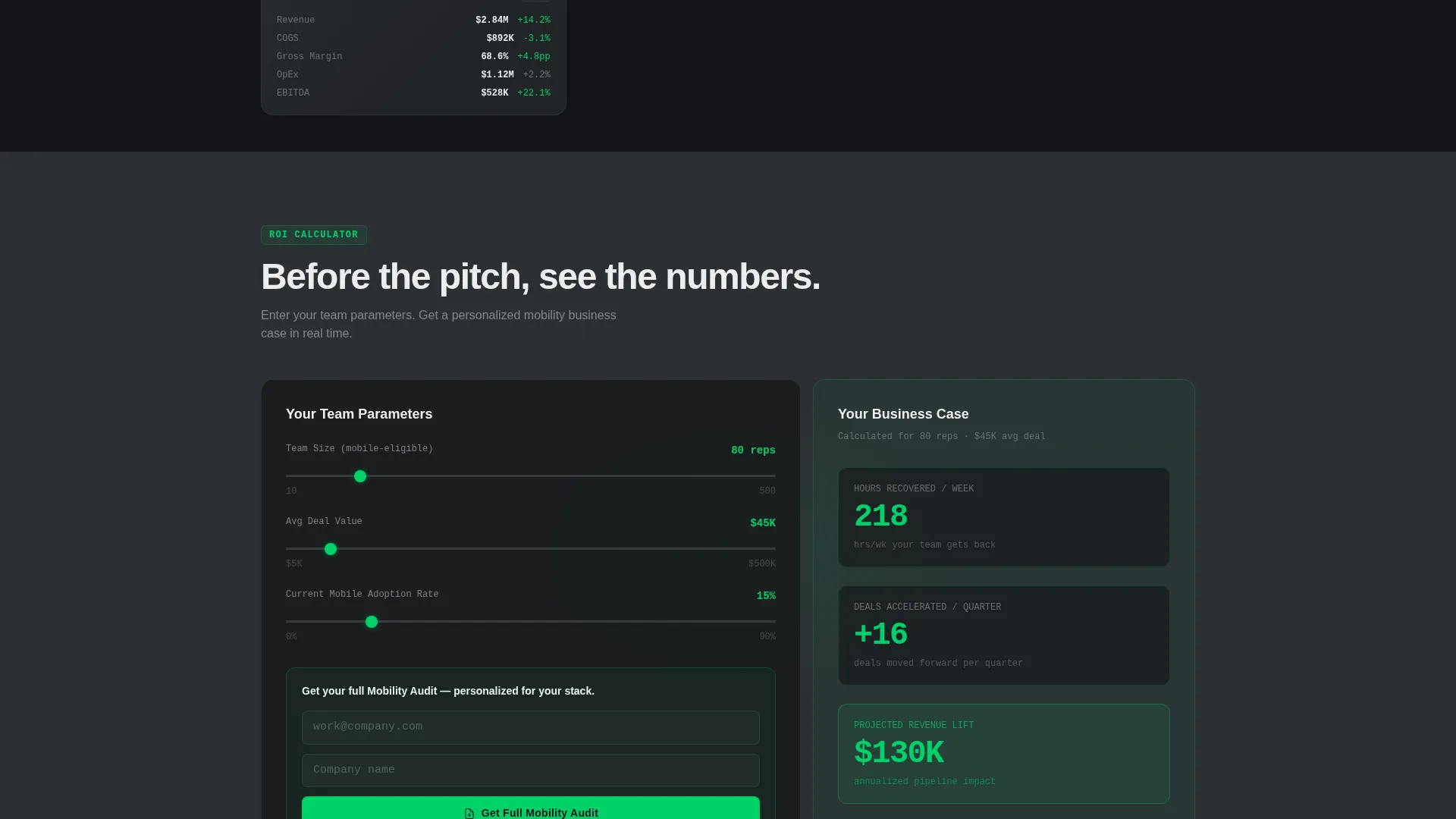Click the EBITDA +22.1% change value
Viewport: 1456px width, 819px height.
[534, 93]
